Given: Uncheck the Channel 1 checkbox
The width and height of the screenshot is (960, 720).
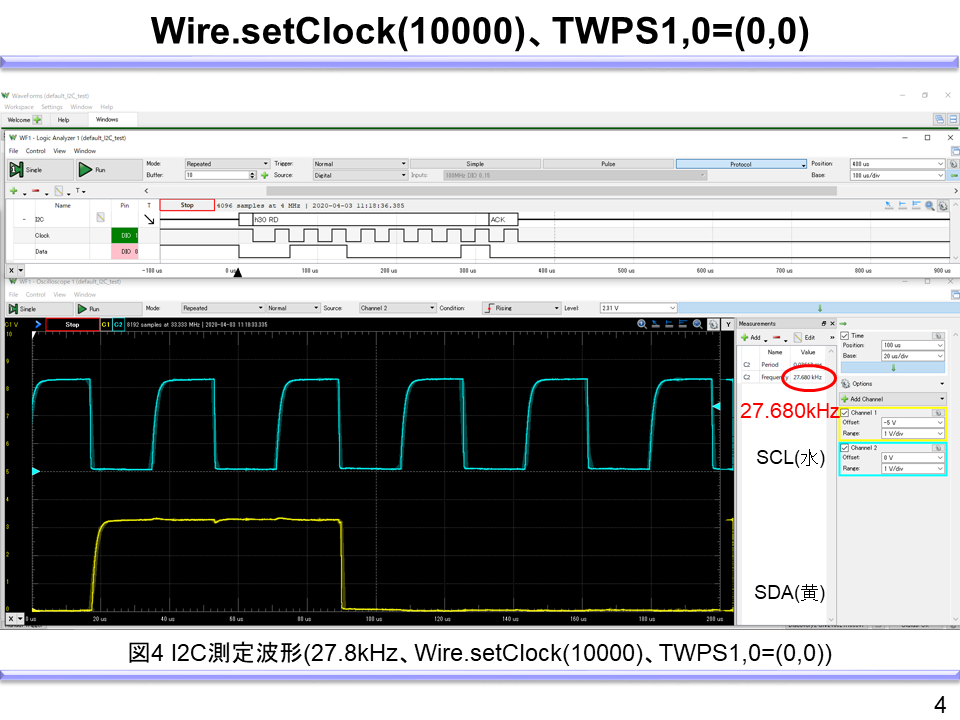Looking at the screenshot, I should click(845, 412).
